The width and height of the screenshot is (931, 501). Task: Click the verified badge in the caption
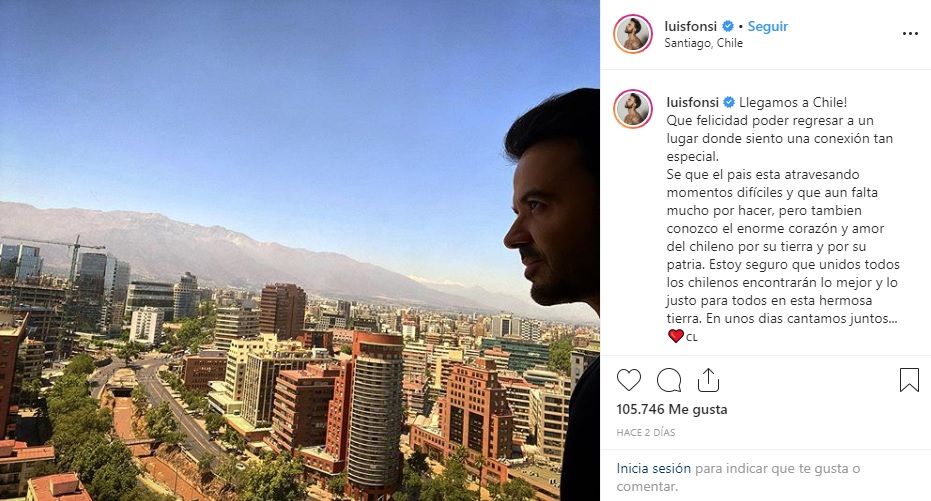point(729,102)
